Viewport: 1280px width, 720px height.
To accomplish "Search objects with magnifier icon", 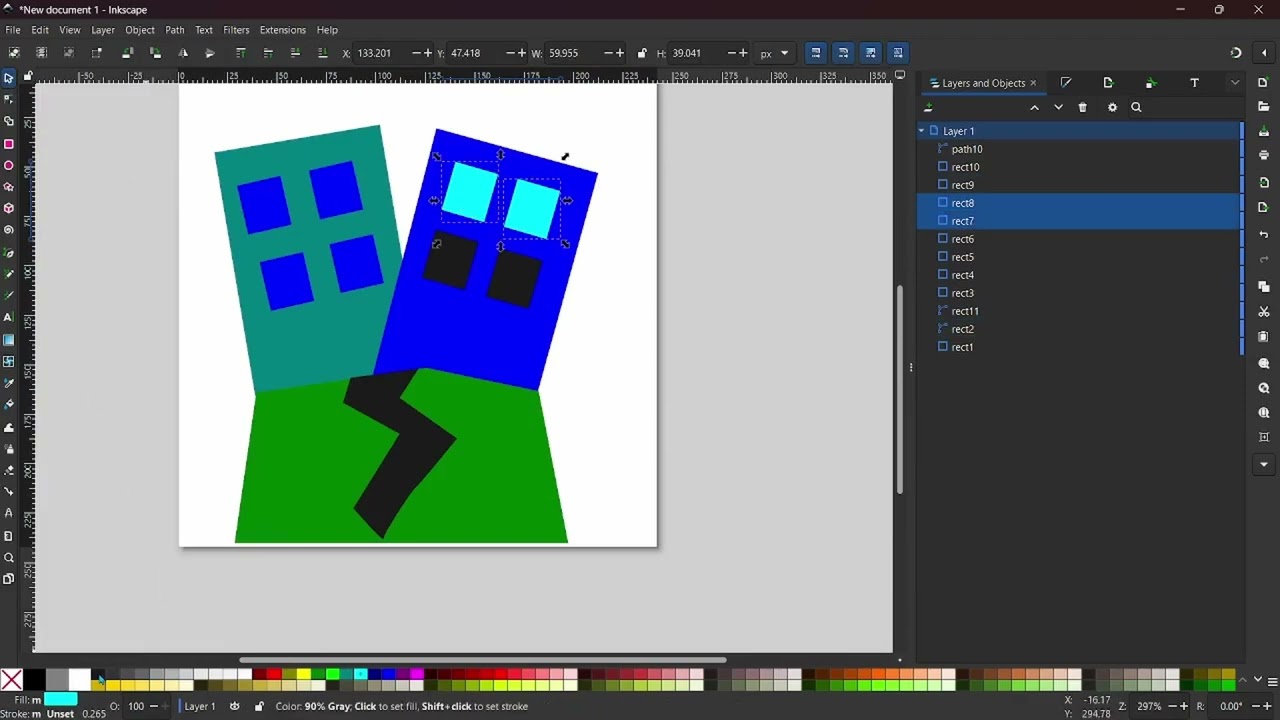I will pos(1136,107).
